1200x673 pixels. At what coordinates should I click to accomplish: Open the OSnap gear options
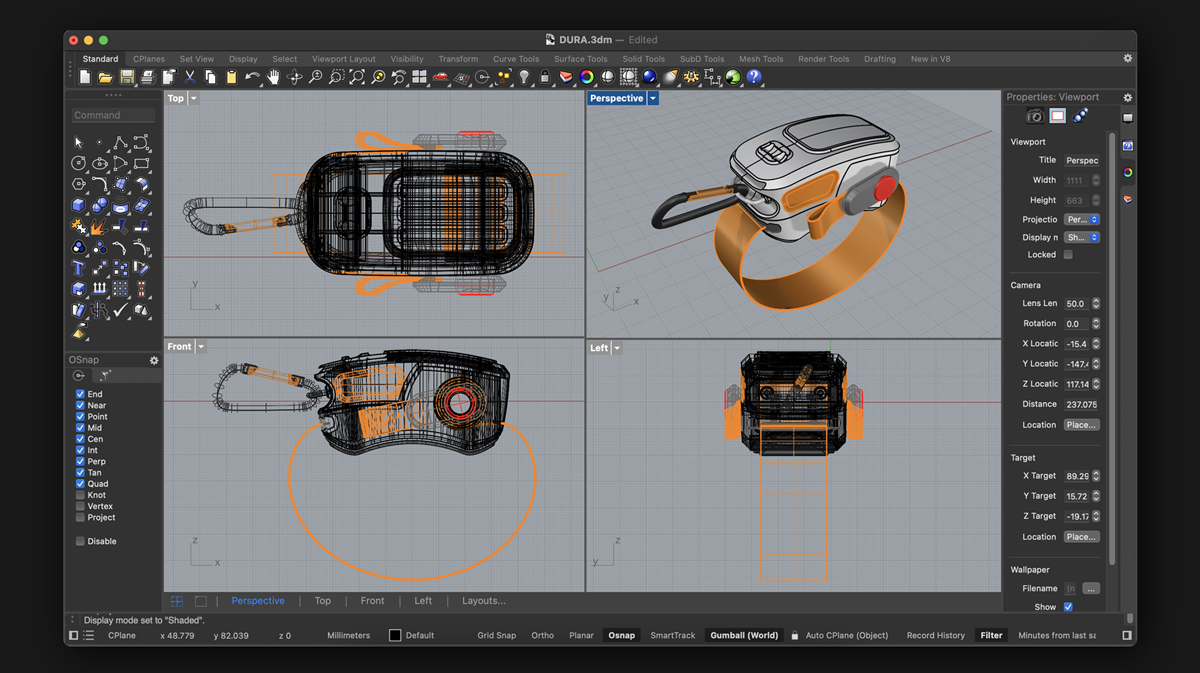[x=154, y=360]
